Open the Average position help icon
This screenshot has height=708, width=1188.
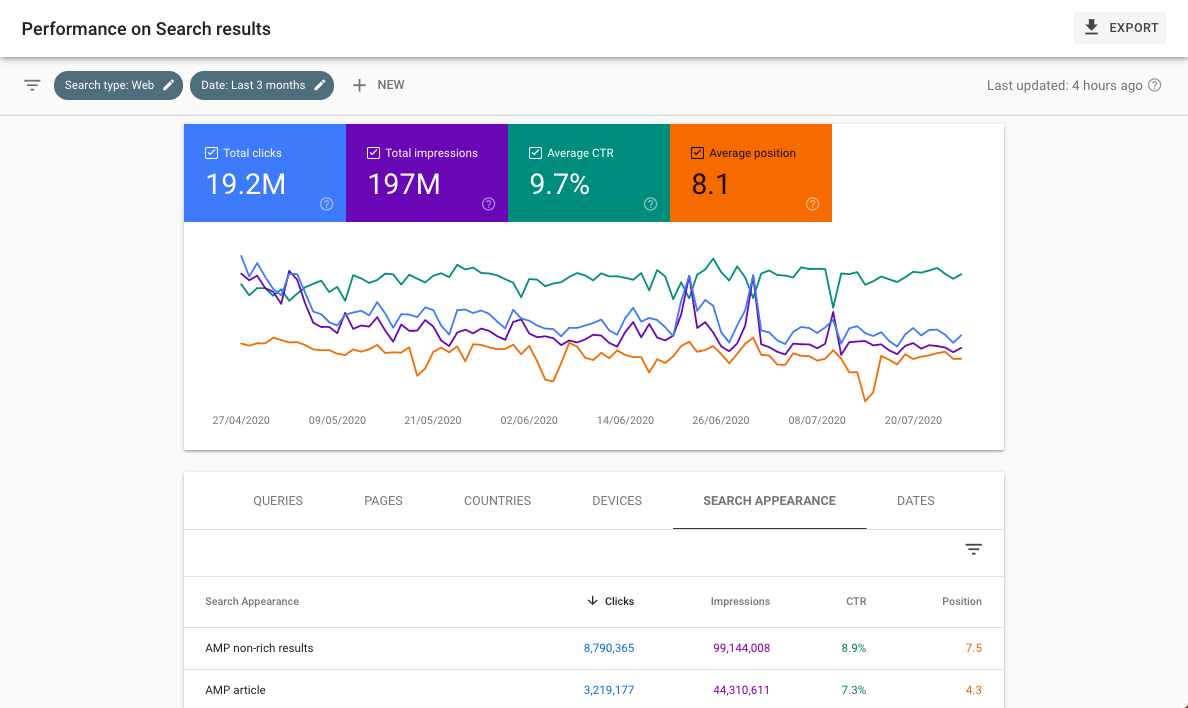point(812,204)
